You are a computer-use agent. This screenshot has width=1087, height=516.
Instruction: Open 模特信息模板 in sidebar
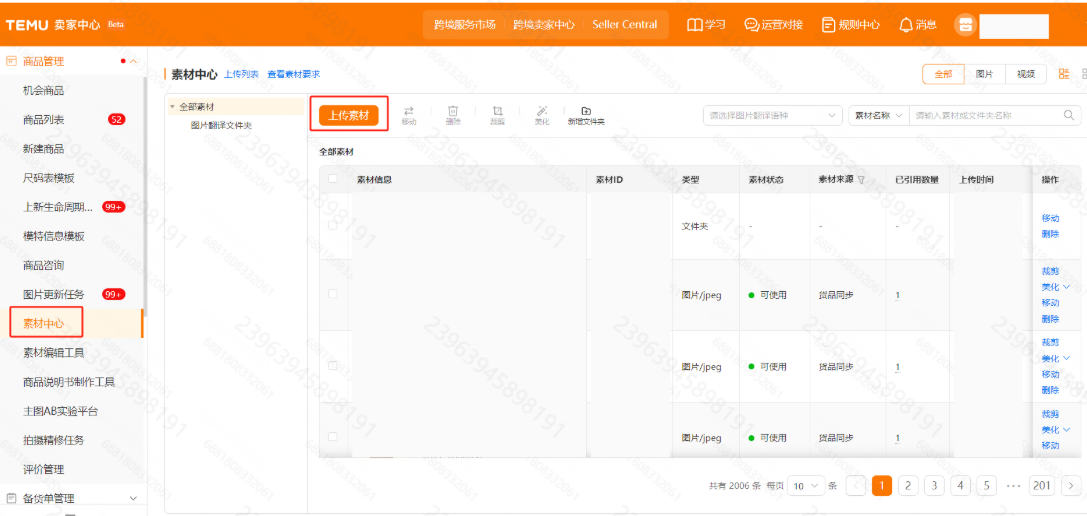(x=53, y=236)
